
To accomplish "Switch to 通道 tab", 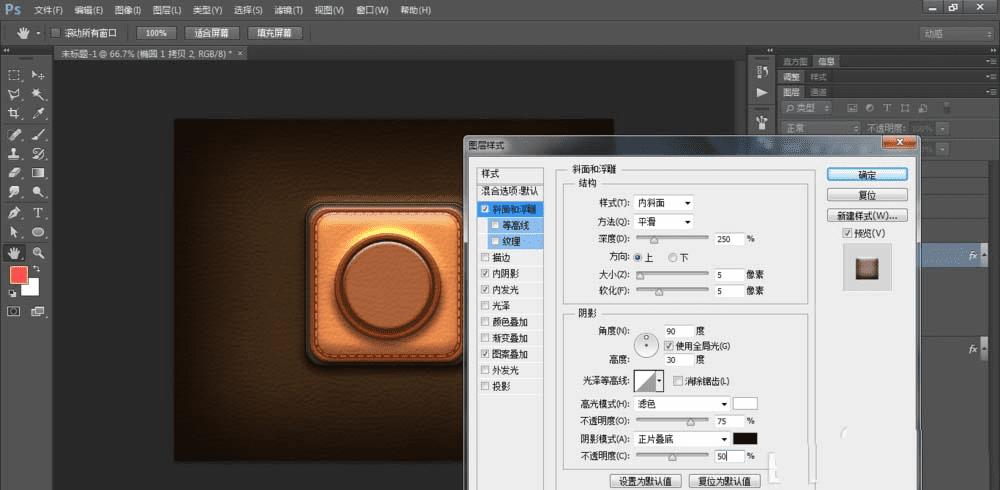I will pyautogui.click(x=819, y=92).
